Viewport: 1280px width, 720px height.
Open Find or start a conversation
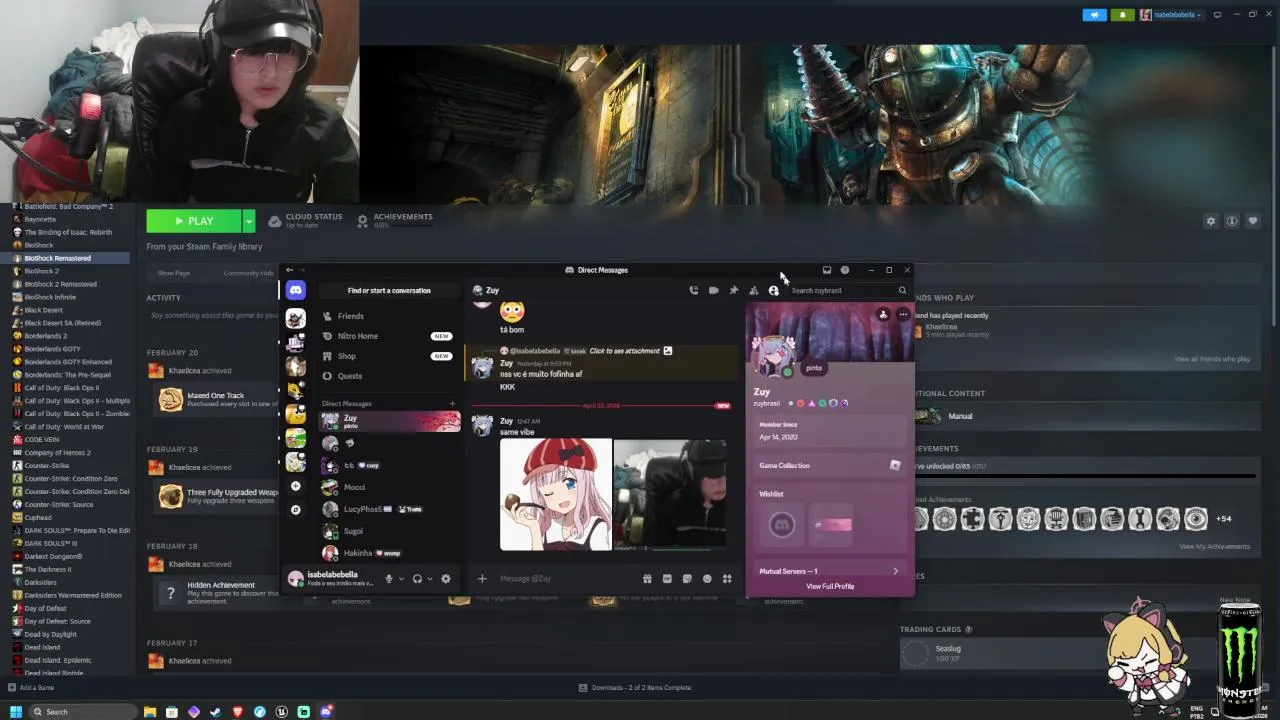coord(389,290)
